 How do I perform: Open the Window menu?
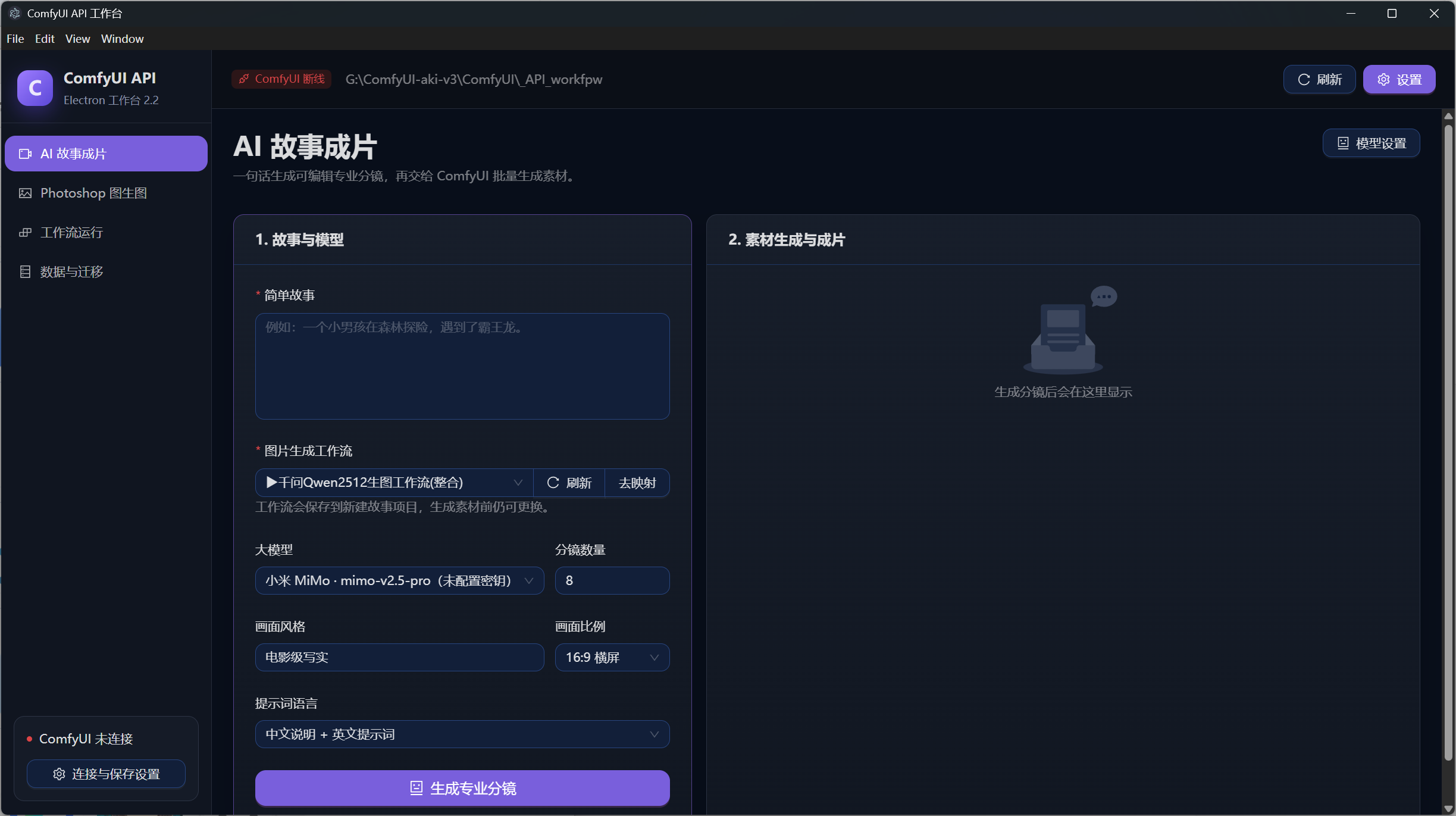[123, 39]
